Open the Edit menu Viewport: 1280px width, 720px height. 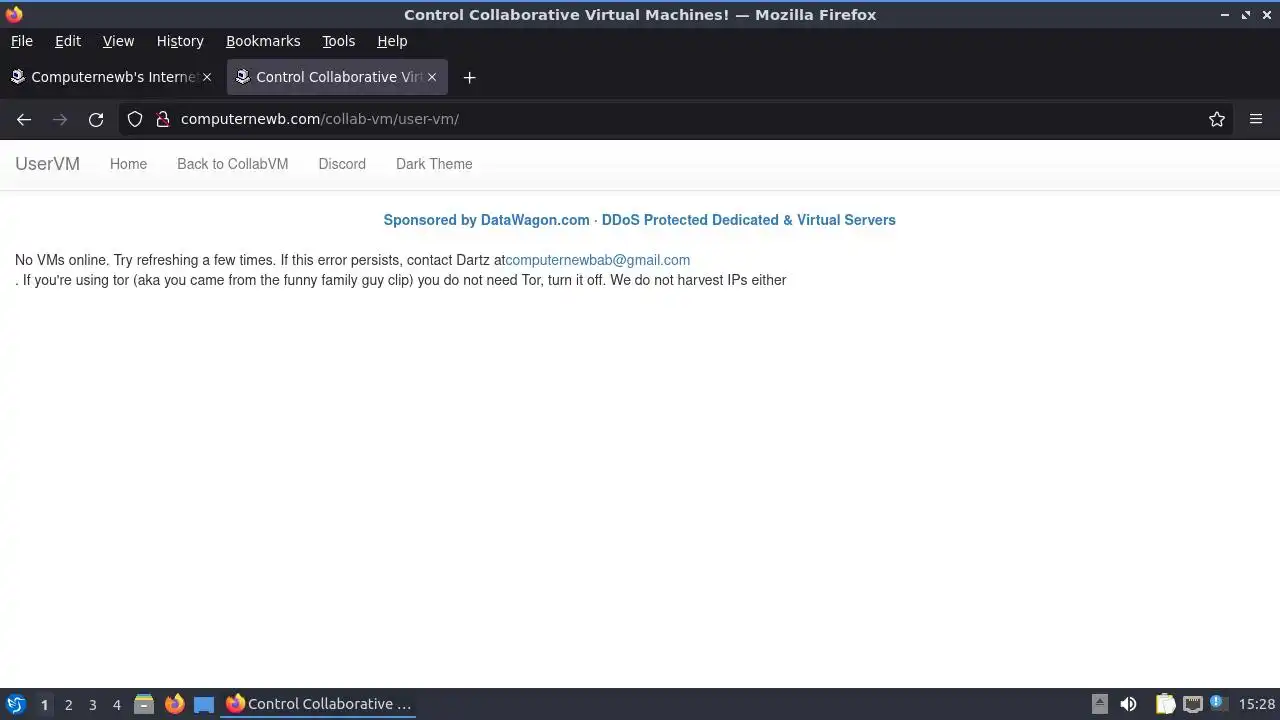point(68,41)
